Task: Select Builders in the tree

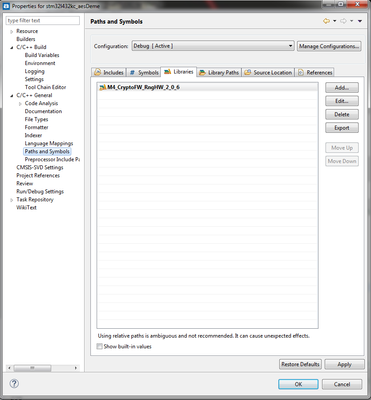Action: pos(26,39)
